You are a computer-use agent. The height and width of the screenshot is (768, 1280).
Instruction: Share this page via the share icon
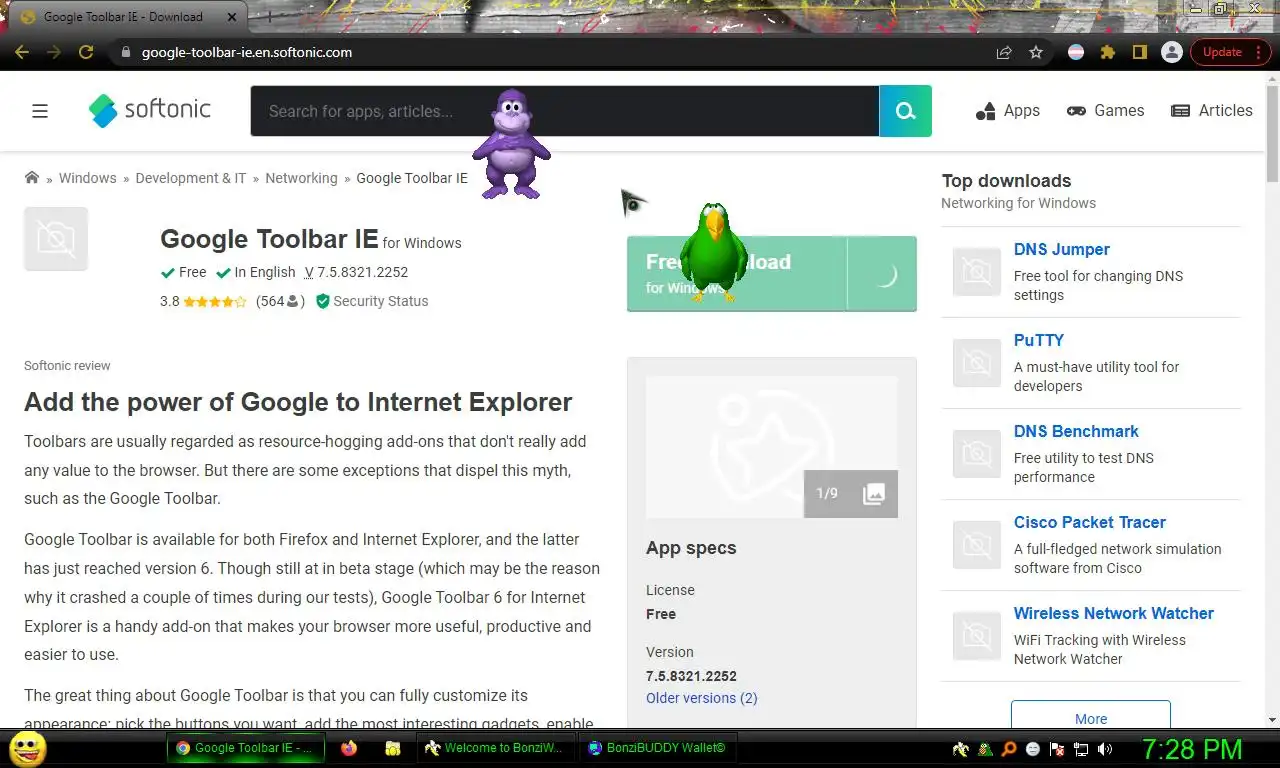click(1004, 52)
